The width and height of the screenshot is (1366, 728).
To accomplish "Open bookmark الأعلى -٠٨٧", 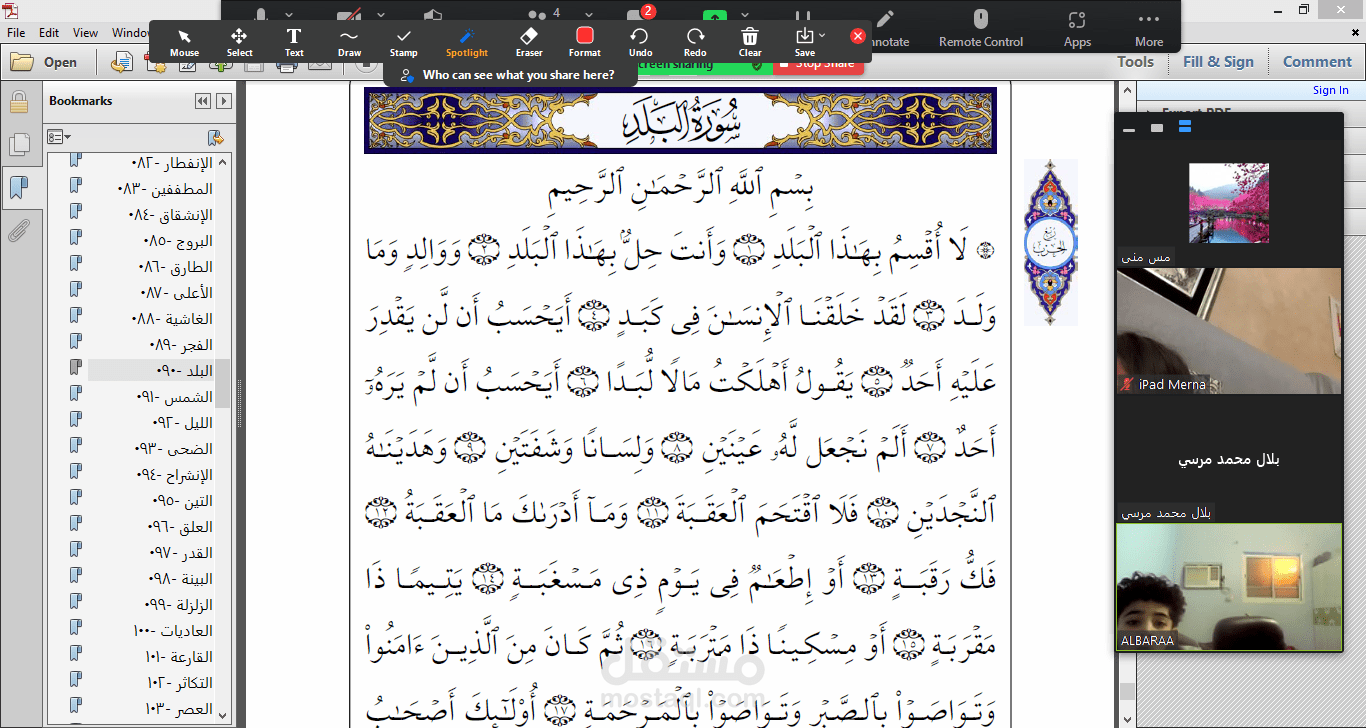I will tap(177, 293).
